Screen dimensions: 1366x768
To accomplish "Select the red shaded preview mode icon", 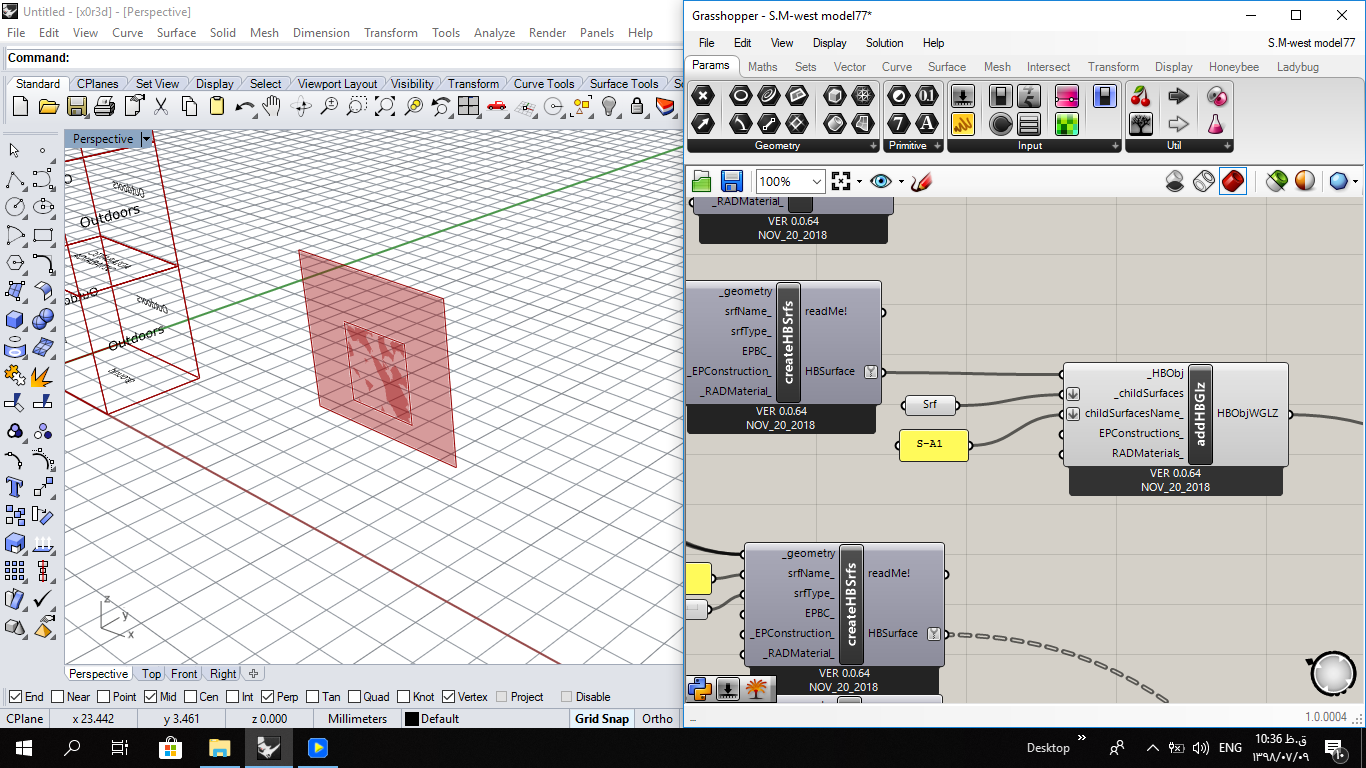I will tap(1233, 181).
